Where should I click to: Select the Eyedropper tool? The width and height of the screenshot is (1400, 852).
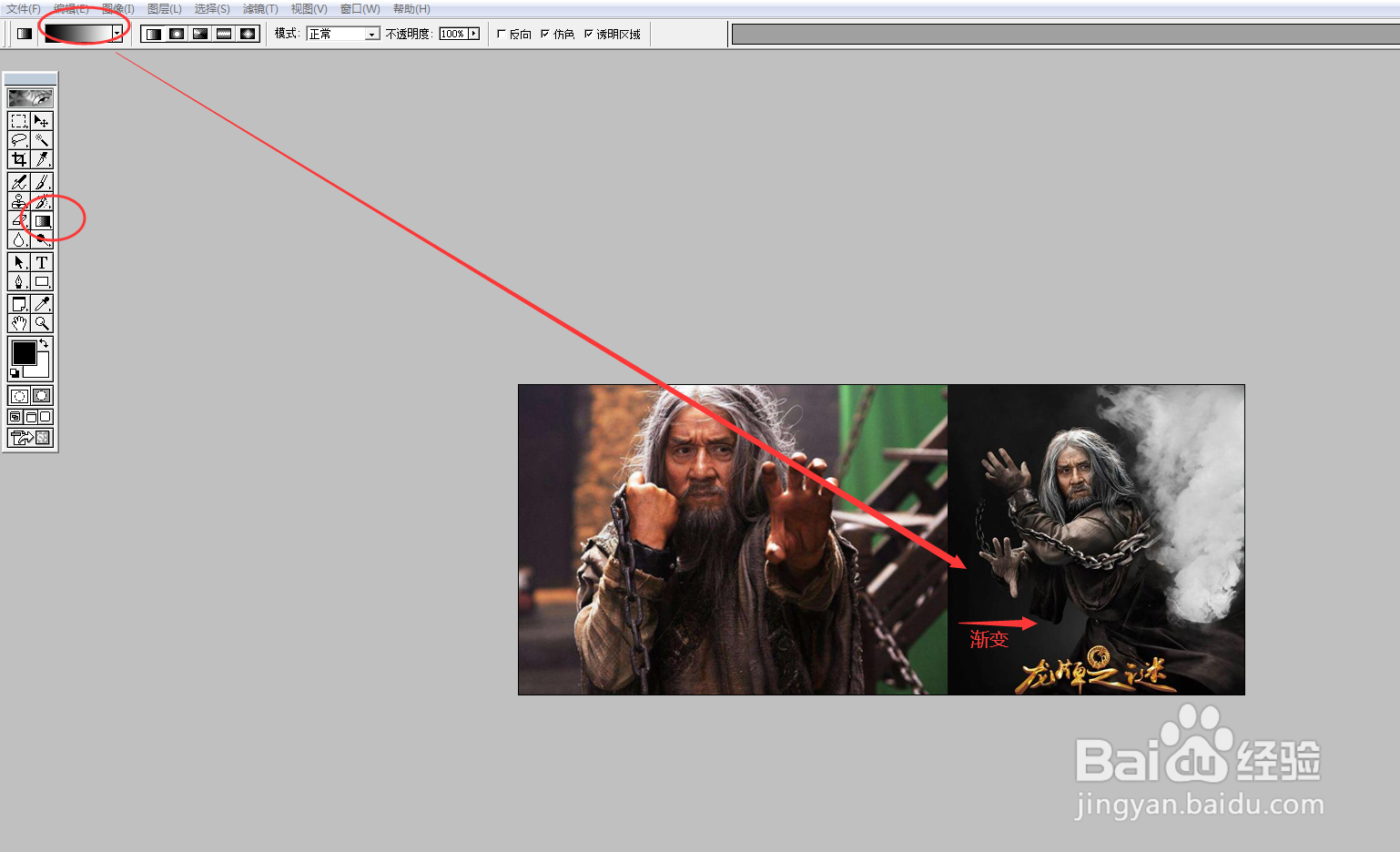(42, 305)
